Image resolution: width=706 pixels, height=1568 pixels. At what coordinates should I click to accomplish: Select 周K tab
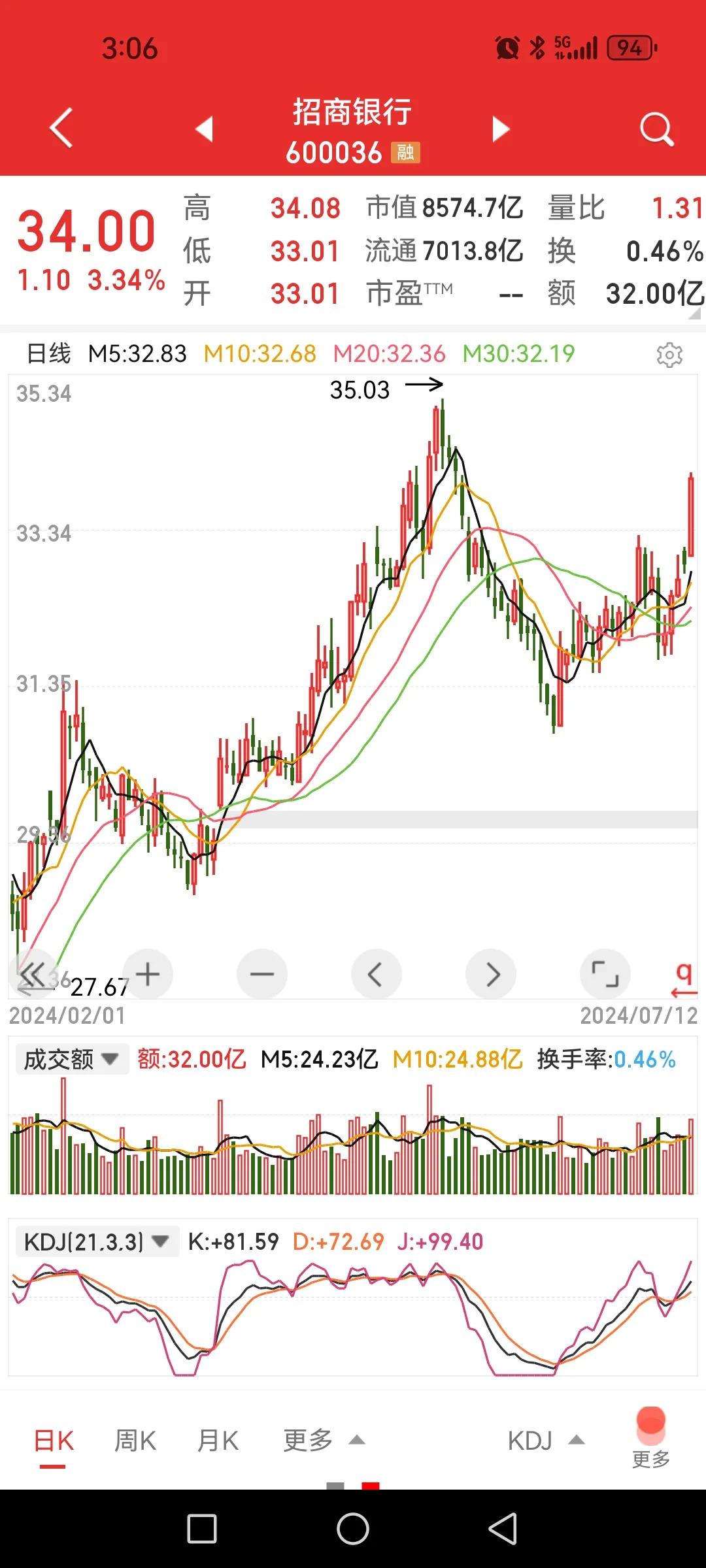(135, 1441)
